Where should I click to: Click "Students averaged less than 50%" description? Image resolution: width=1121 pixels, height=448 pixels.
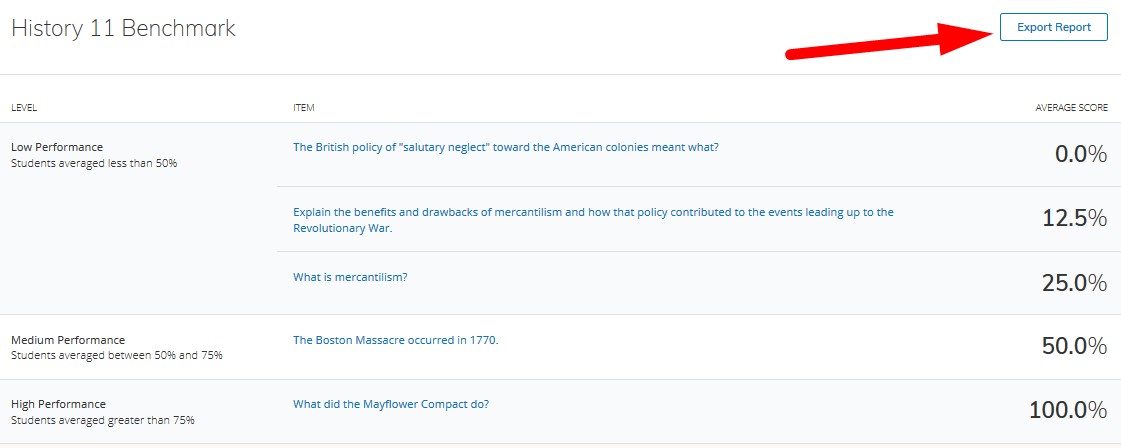(x=94, y=163)
